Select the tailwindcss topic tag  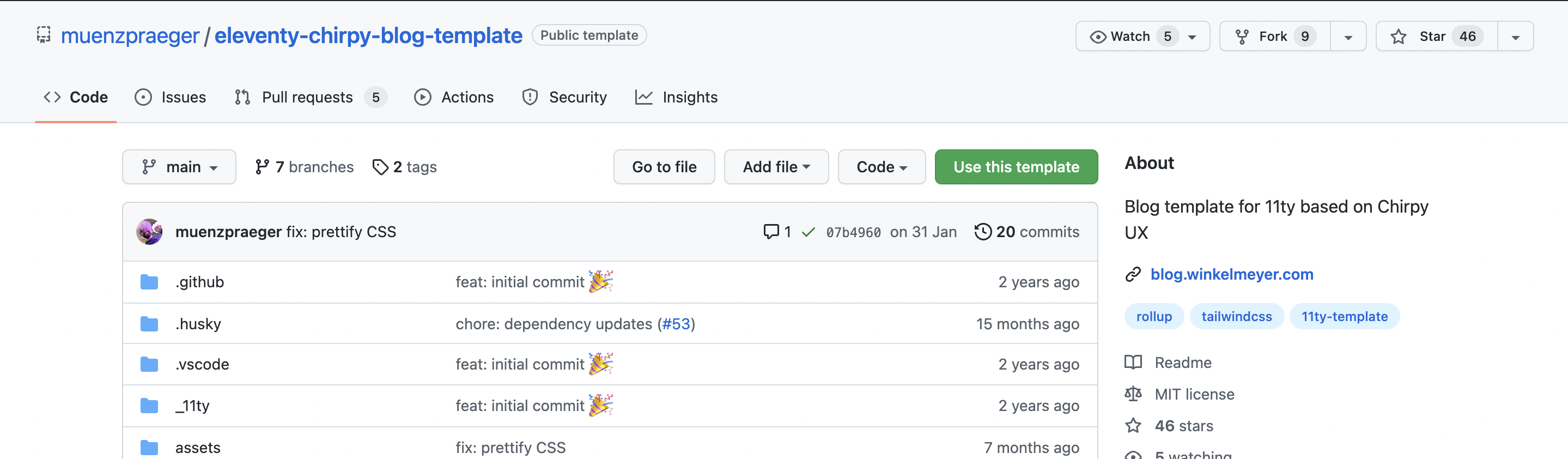[x=1237, y=317]
